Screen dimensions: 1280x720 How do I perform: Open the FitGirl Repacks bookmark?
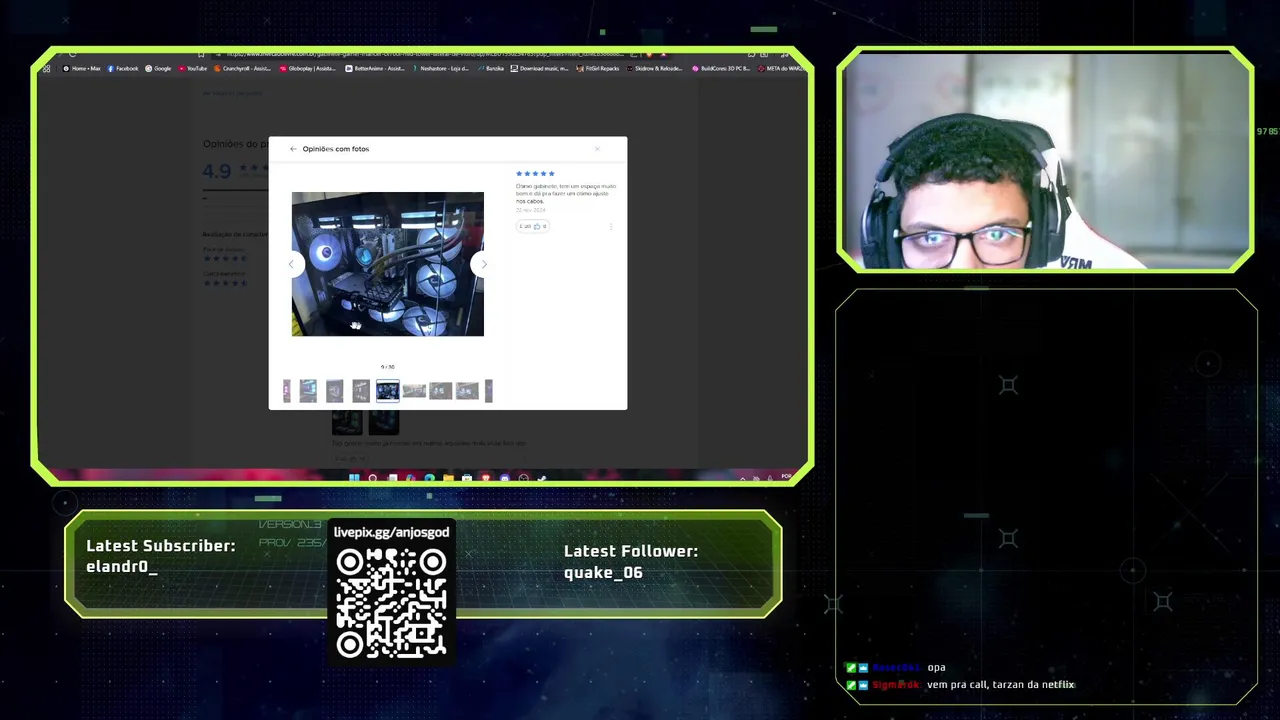[599, 69]
